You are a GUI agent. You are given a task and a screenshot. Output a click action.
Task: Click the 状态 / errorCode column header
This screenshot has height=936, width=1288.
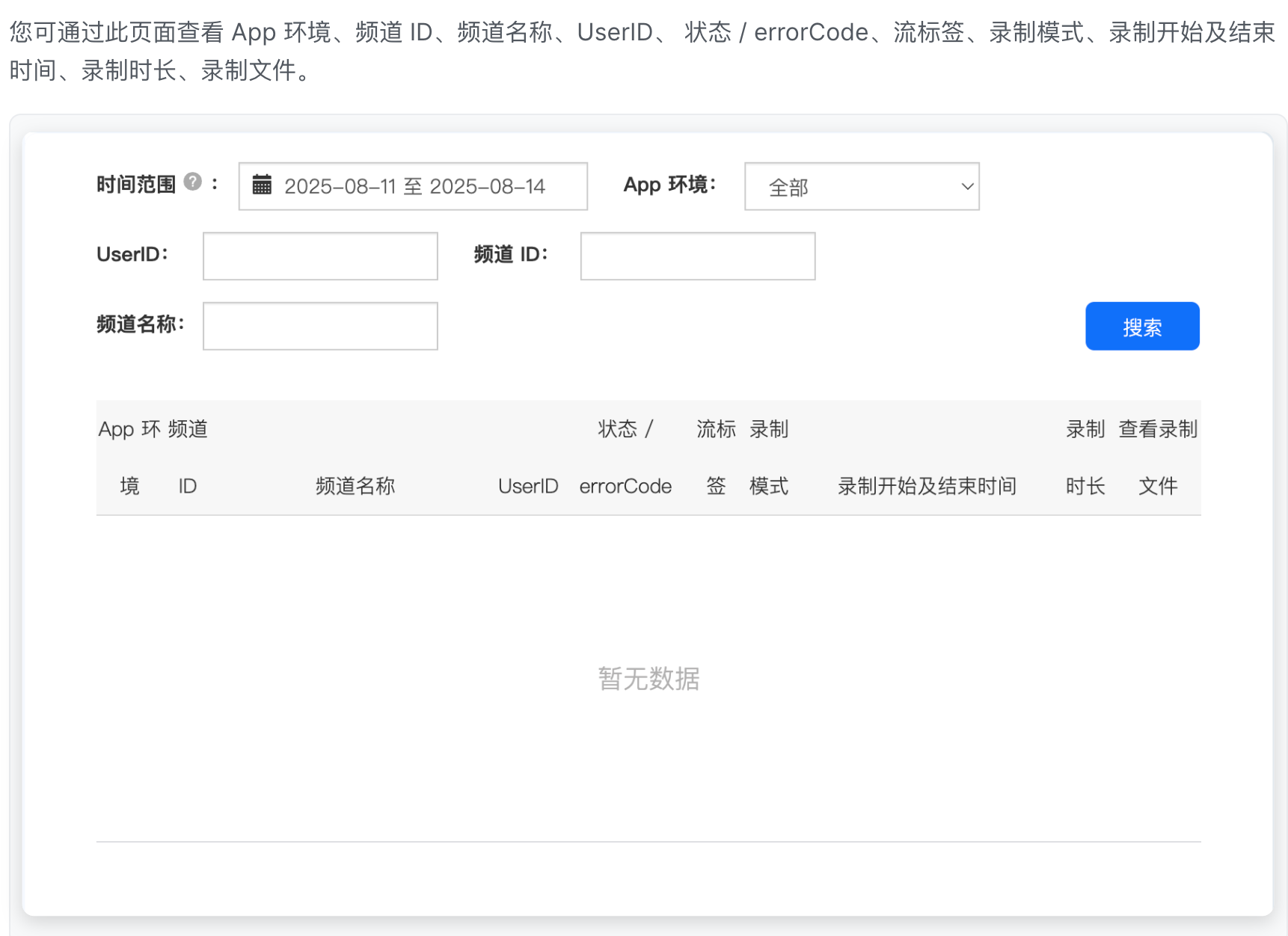(625, 457)
